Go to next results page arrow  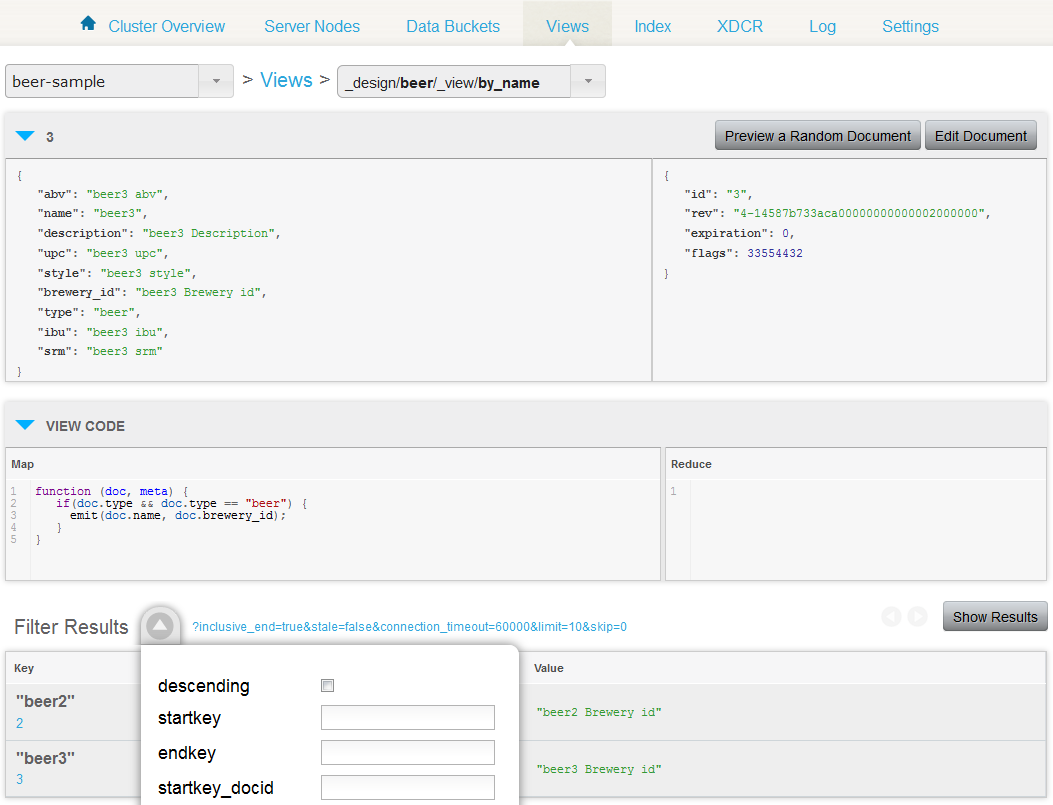[x=917, y=616]
